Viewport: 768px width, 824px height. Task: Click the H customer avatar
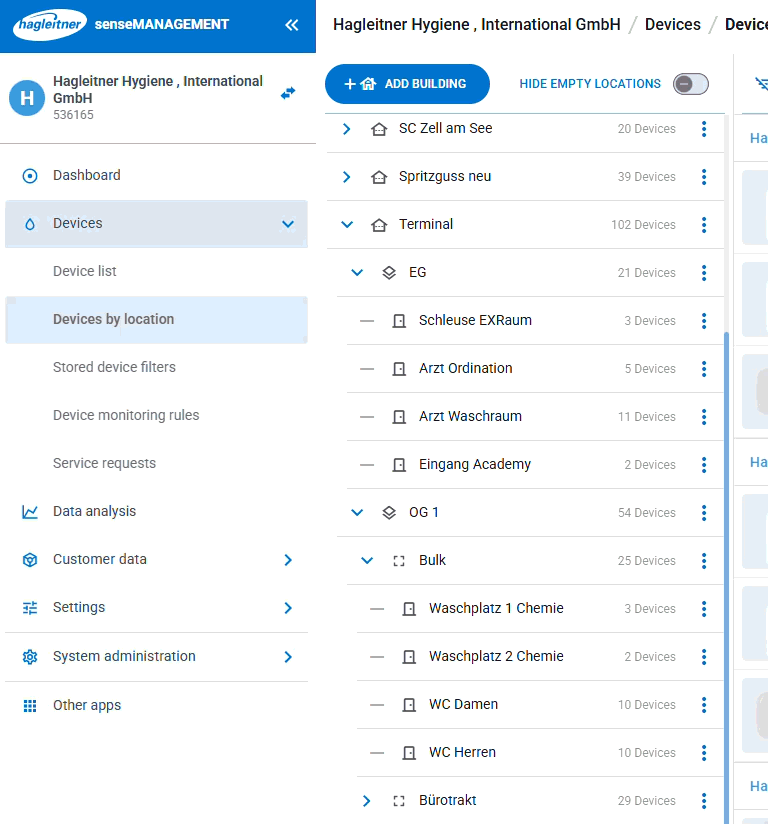27,98
